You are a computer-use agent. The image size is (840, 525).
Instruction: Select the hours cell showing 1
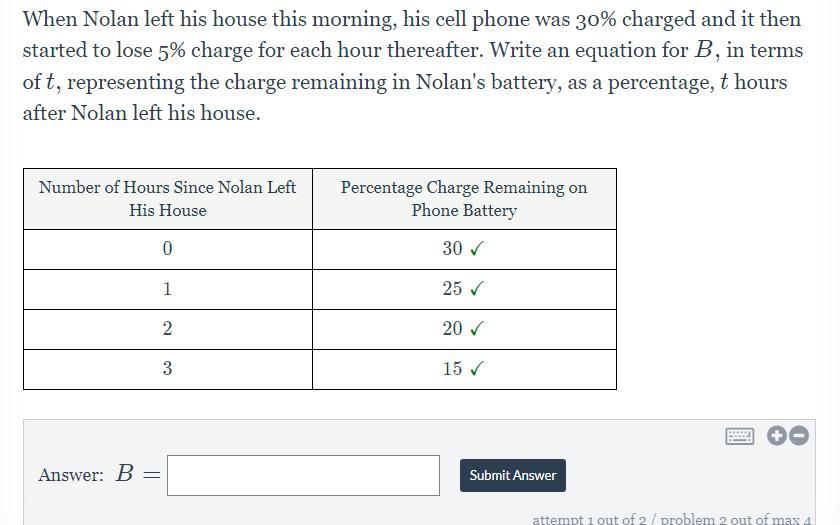pyautogui.click(x=168, y=289)
